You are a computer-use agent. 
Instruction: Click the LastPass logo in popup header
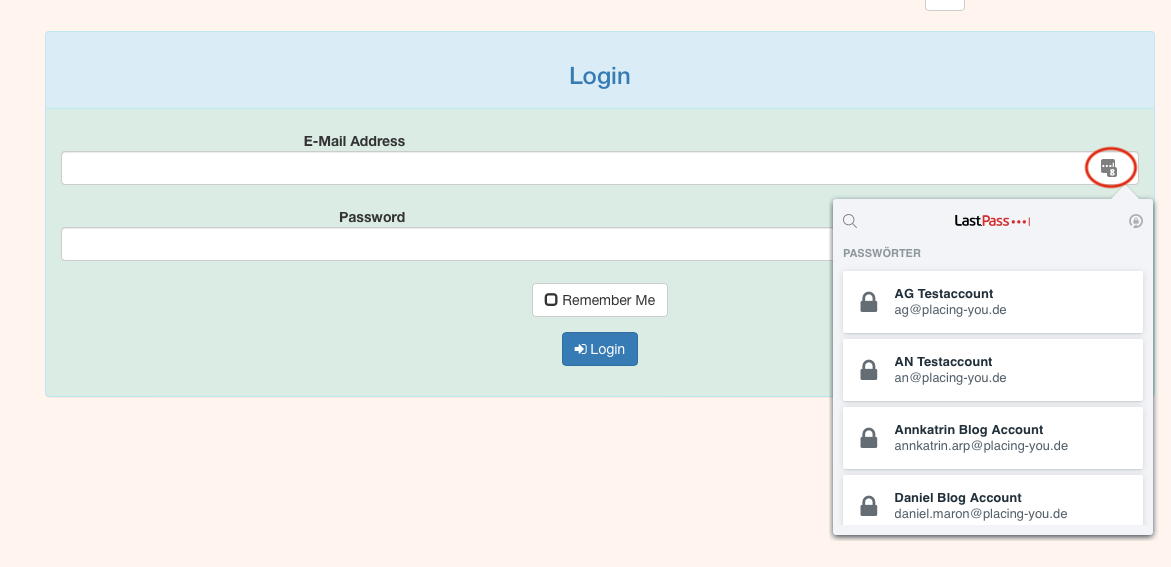[x=991, y=221]
